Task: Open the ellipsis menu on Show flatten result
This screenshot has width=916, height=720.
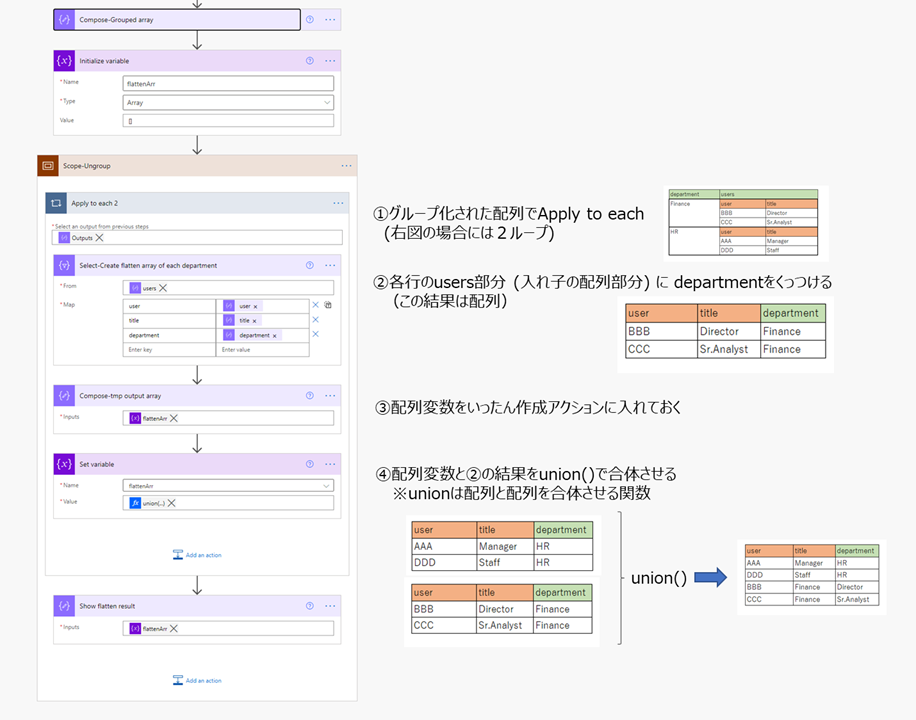Action: [328, 604]
